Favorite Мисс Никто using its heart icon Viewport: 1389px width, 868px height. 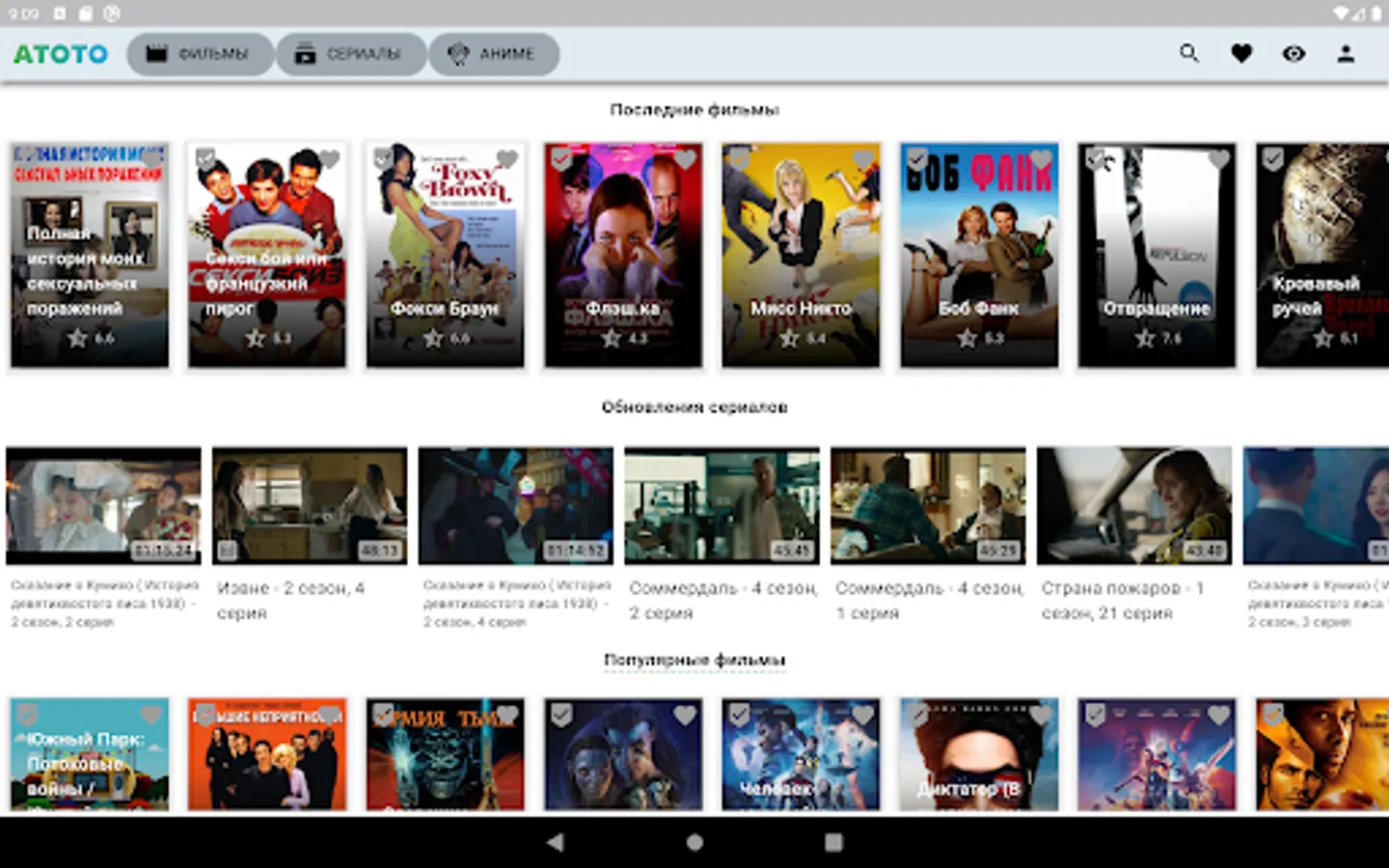(x=862, y=159)
